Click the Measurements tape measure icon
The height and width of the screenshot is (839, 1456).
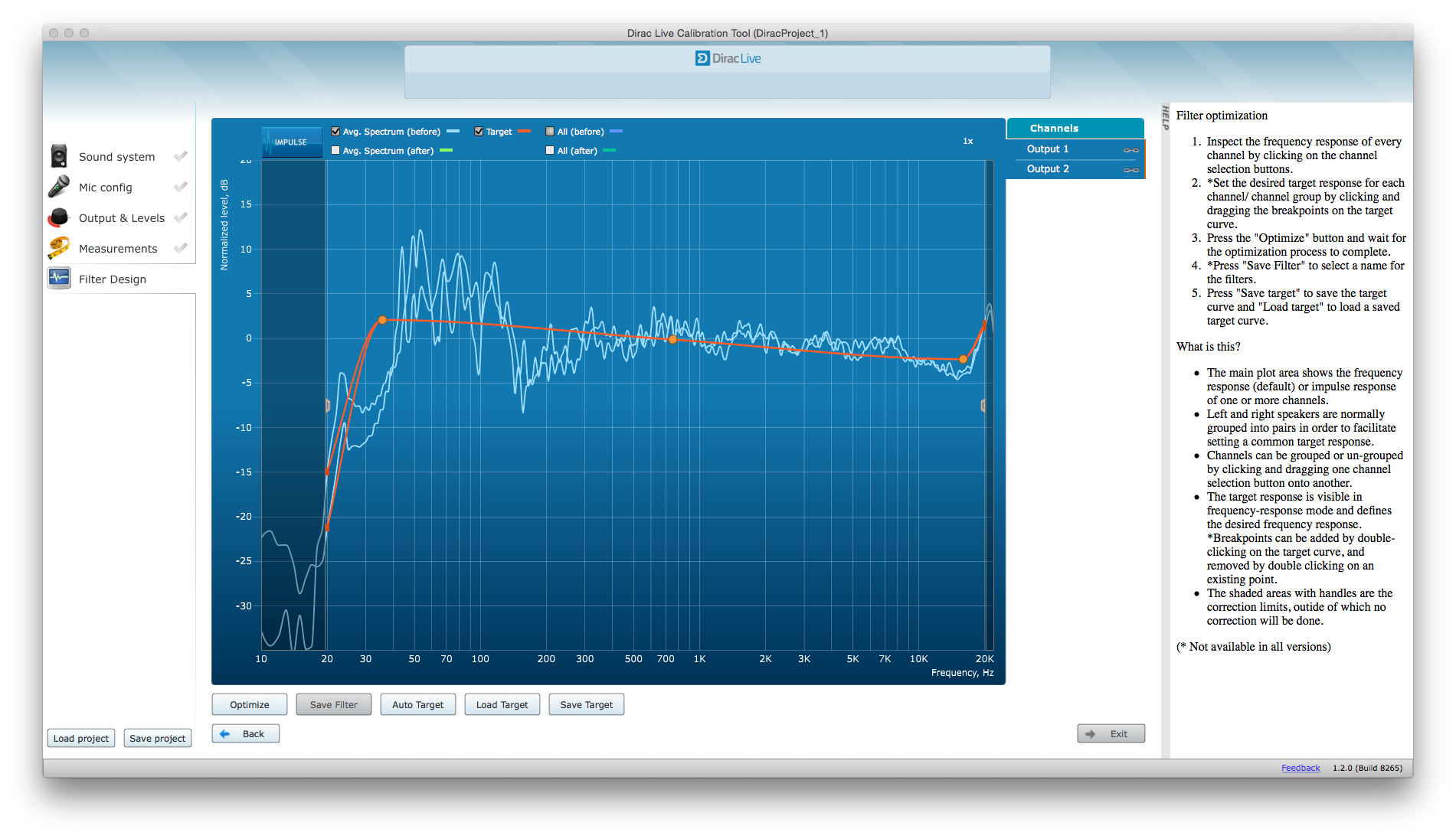[x=59, y=249]
